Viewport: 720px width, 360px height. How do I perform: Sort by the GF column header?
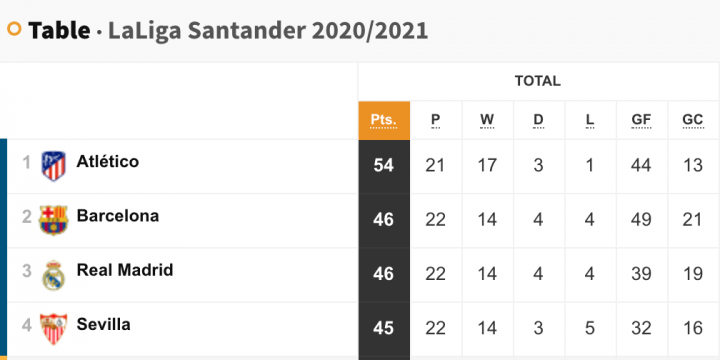641,120
